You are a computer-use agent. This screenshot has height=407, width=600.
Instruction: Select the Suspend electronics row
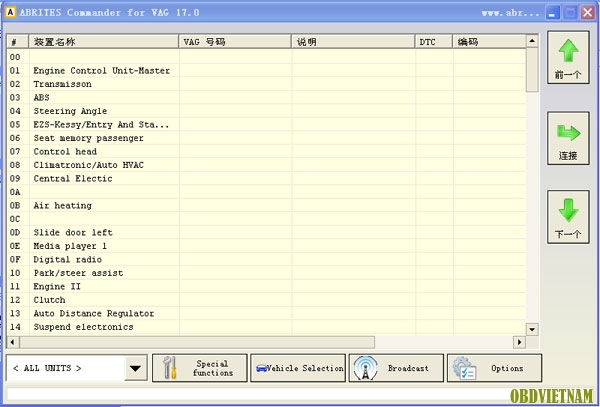point(266,327)
